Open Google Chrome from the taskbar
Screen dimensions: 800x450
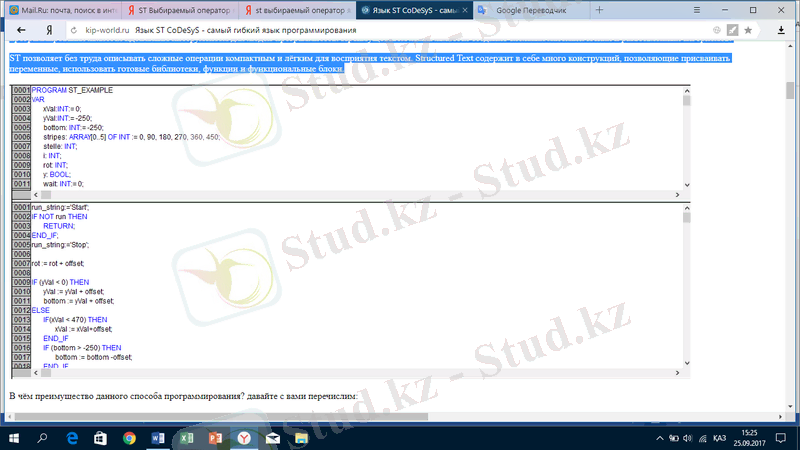click(x=129, y=438)
